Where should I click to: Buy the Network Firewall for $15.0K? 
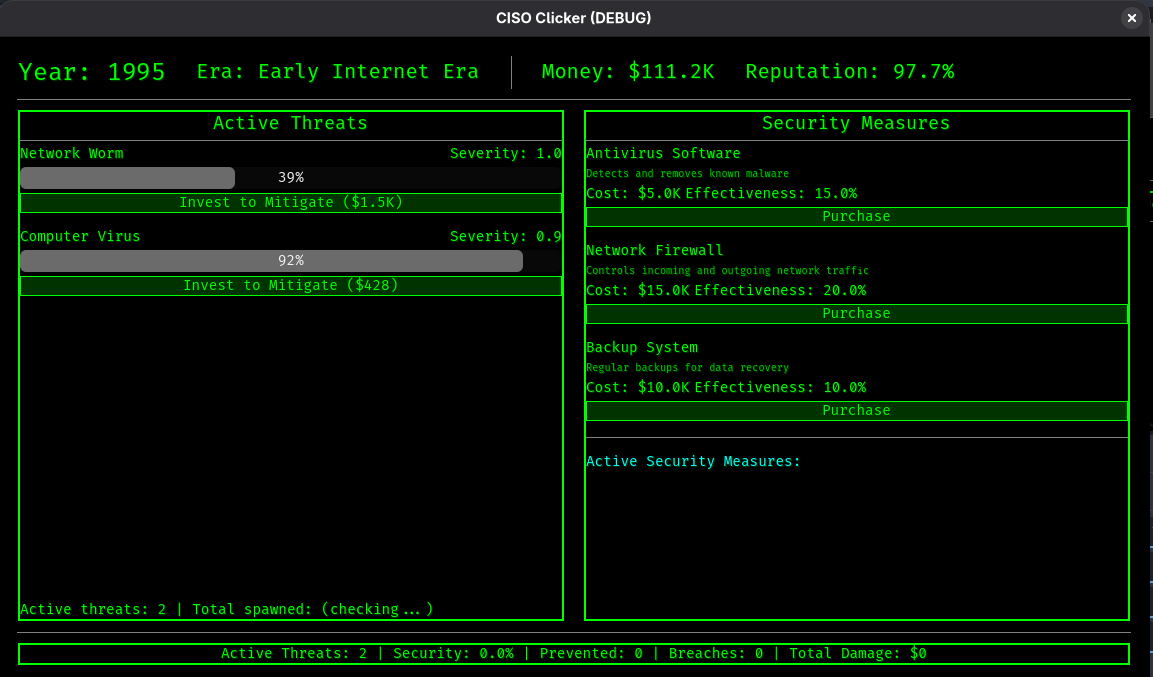[x=856, y=314]
